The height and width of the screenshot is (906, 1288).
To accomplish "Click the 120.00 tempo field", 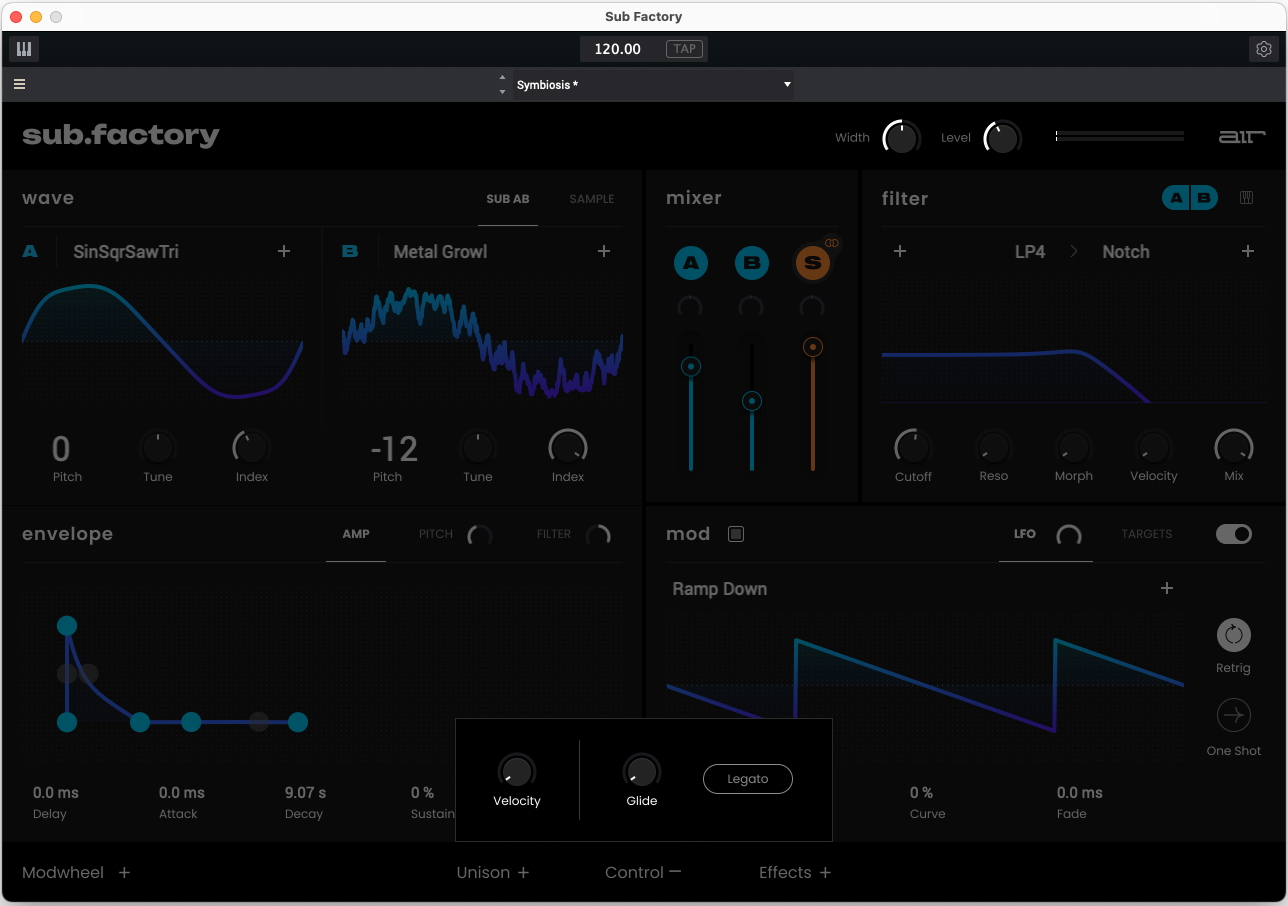I will (618, 49).
